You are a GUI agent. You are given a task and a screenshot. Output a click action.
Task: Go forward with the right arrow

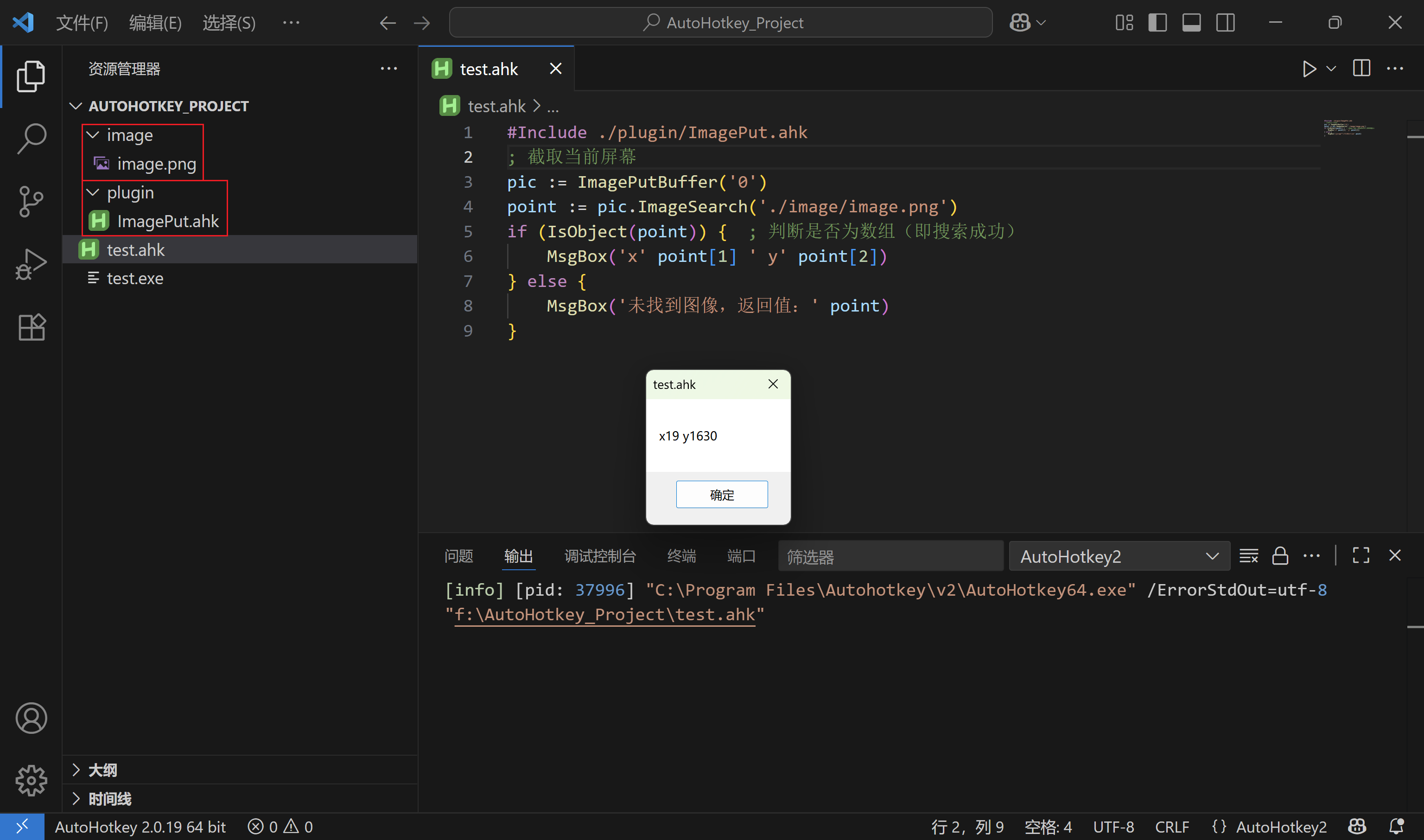tap(422, 23)
